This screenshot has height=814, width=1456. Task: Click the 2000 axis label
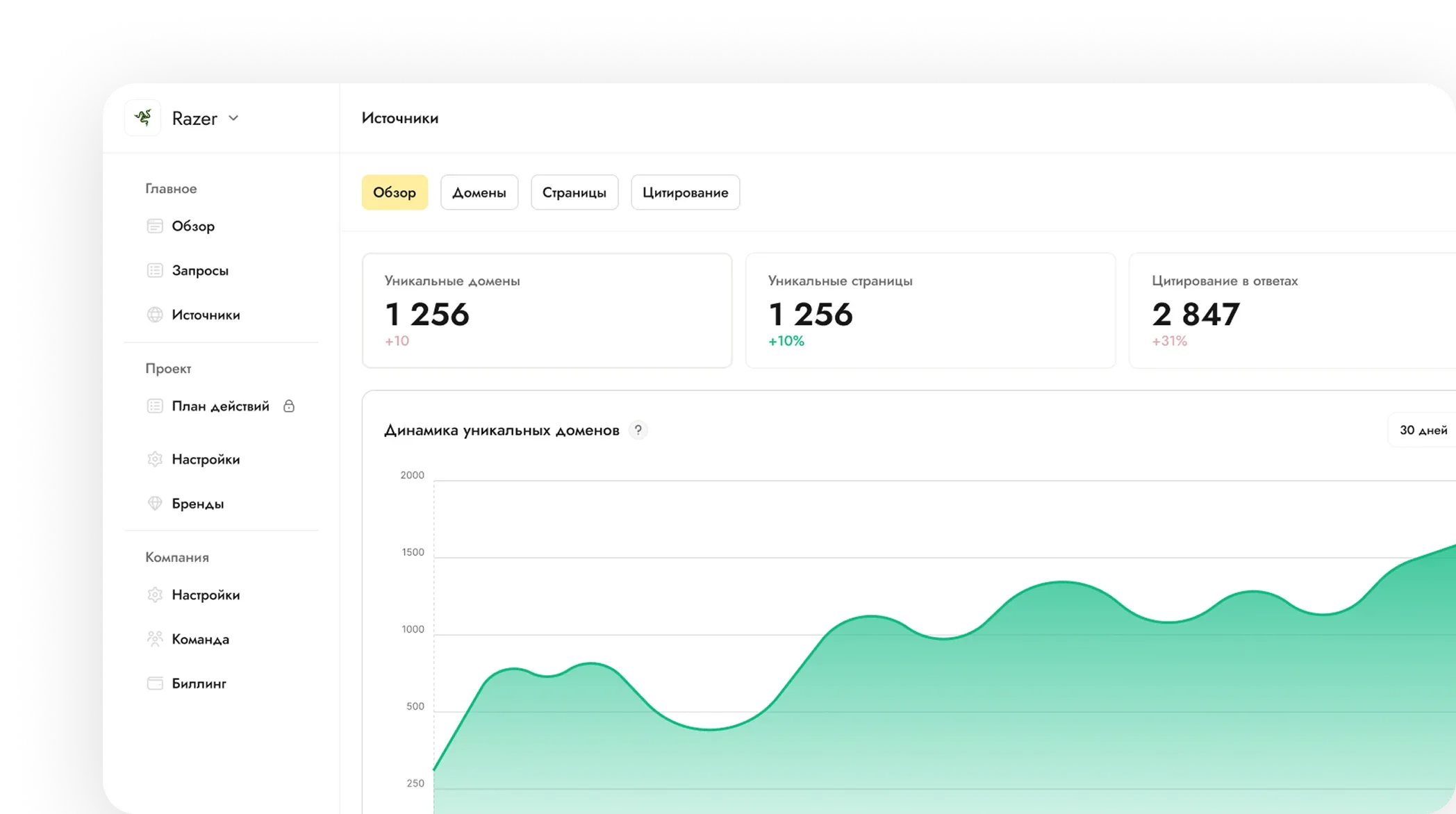pyautogui.click(x=413, y=475)
